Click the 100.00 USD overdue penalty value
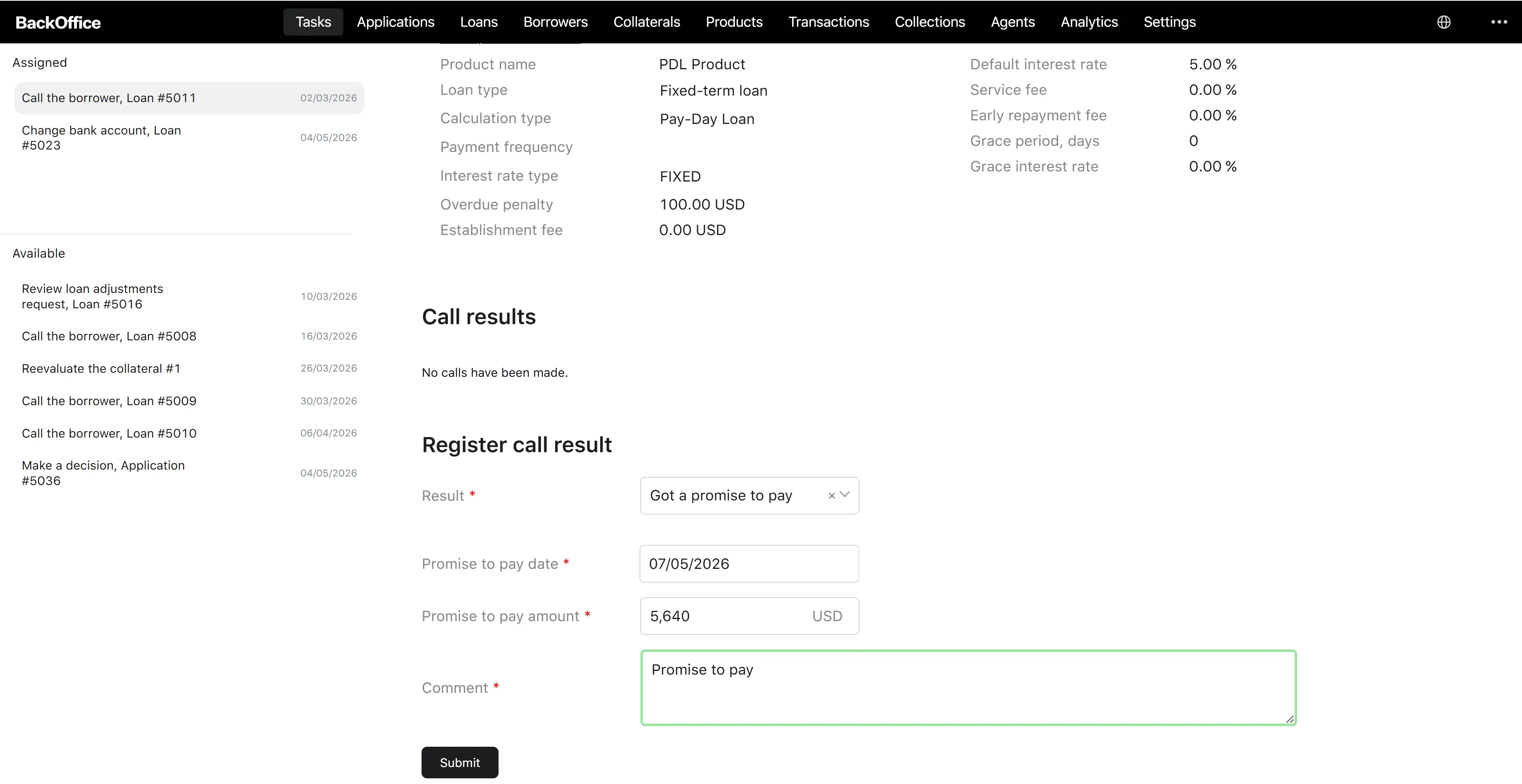 tap(702, 205)
